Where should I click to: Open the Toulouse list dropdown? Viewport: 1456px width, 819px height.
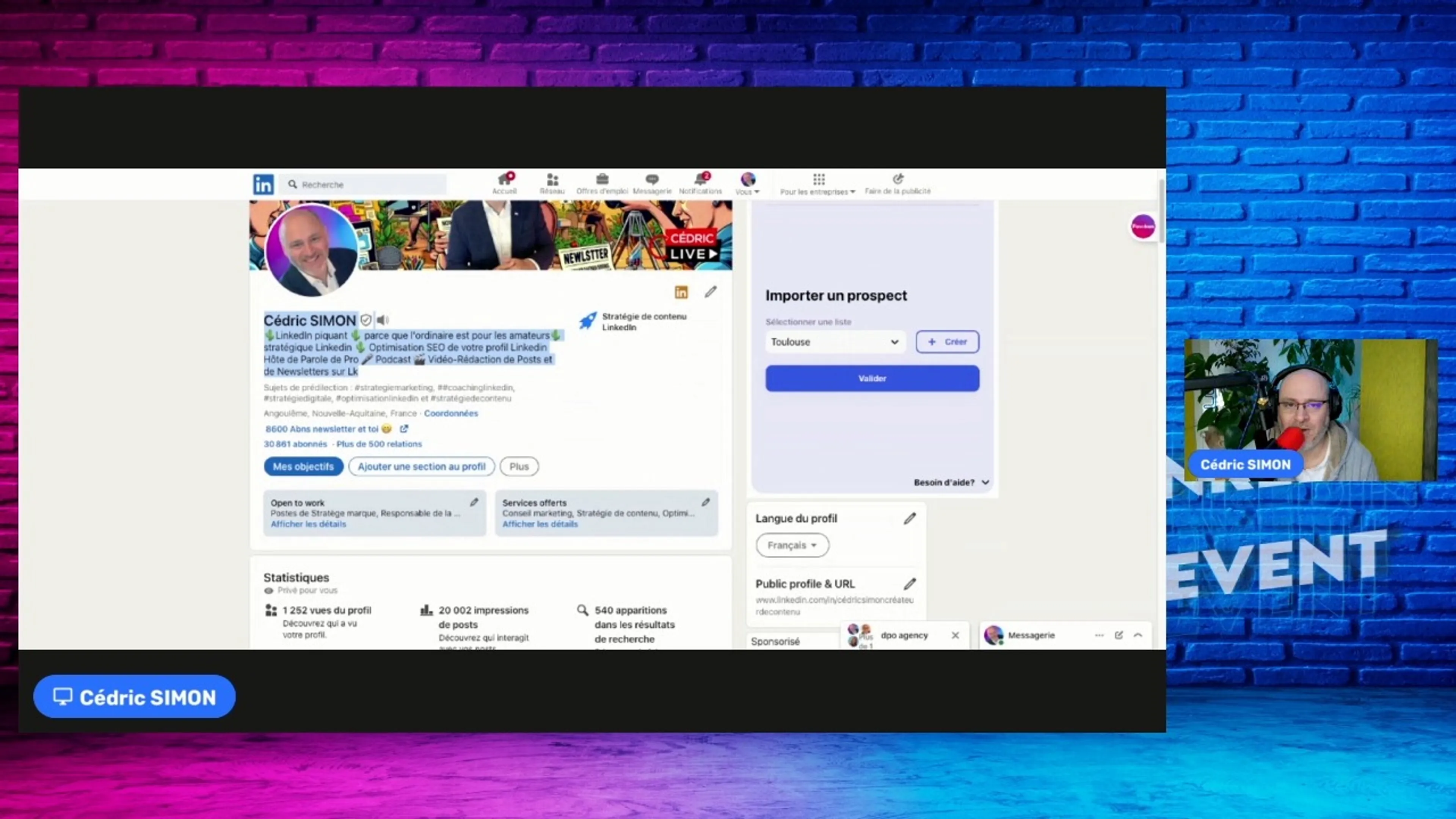835,342
